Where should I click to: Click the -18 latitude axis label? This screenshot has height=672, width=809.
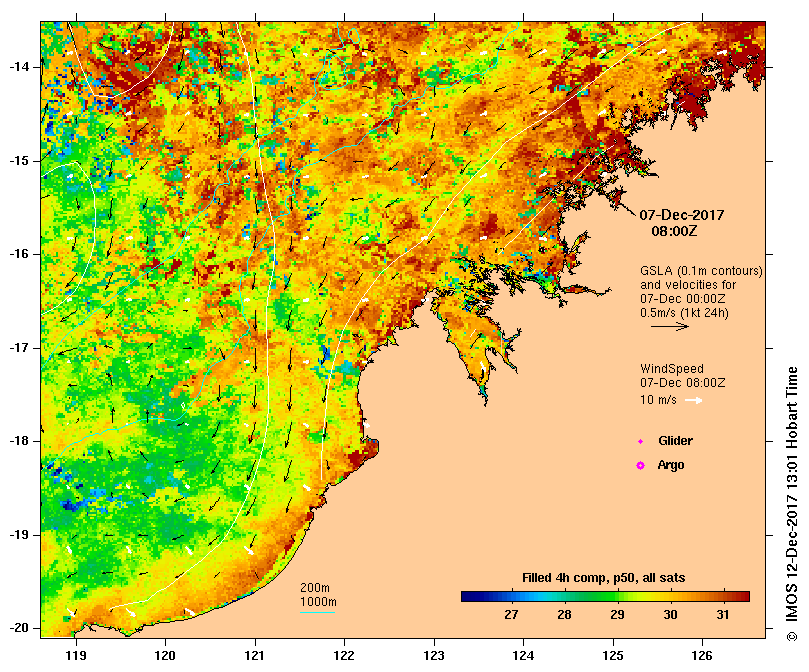click(19, 441)
